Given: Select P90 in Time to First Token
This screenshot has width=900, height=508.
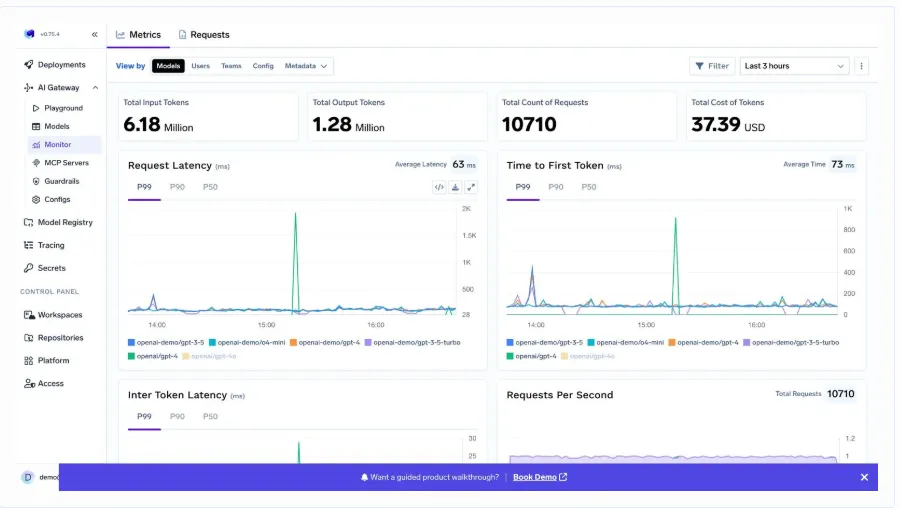Looking at the screenshot, I should (x=556, y=187).
